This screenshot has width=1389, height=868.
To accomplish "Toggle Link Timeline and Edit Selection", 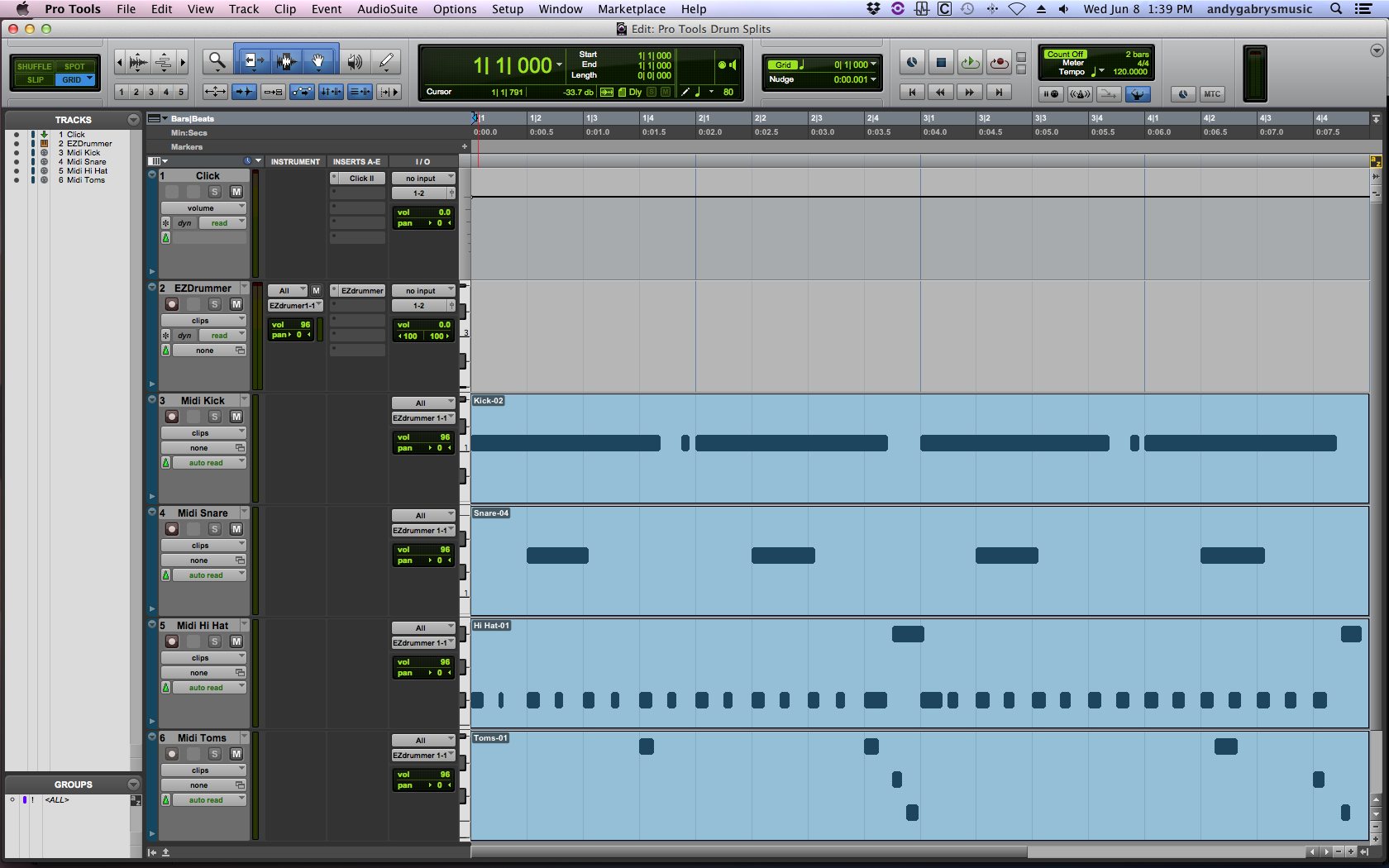I will (331, 92).
